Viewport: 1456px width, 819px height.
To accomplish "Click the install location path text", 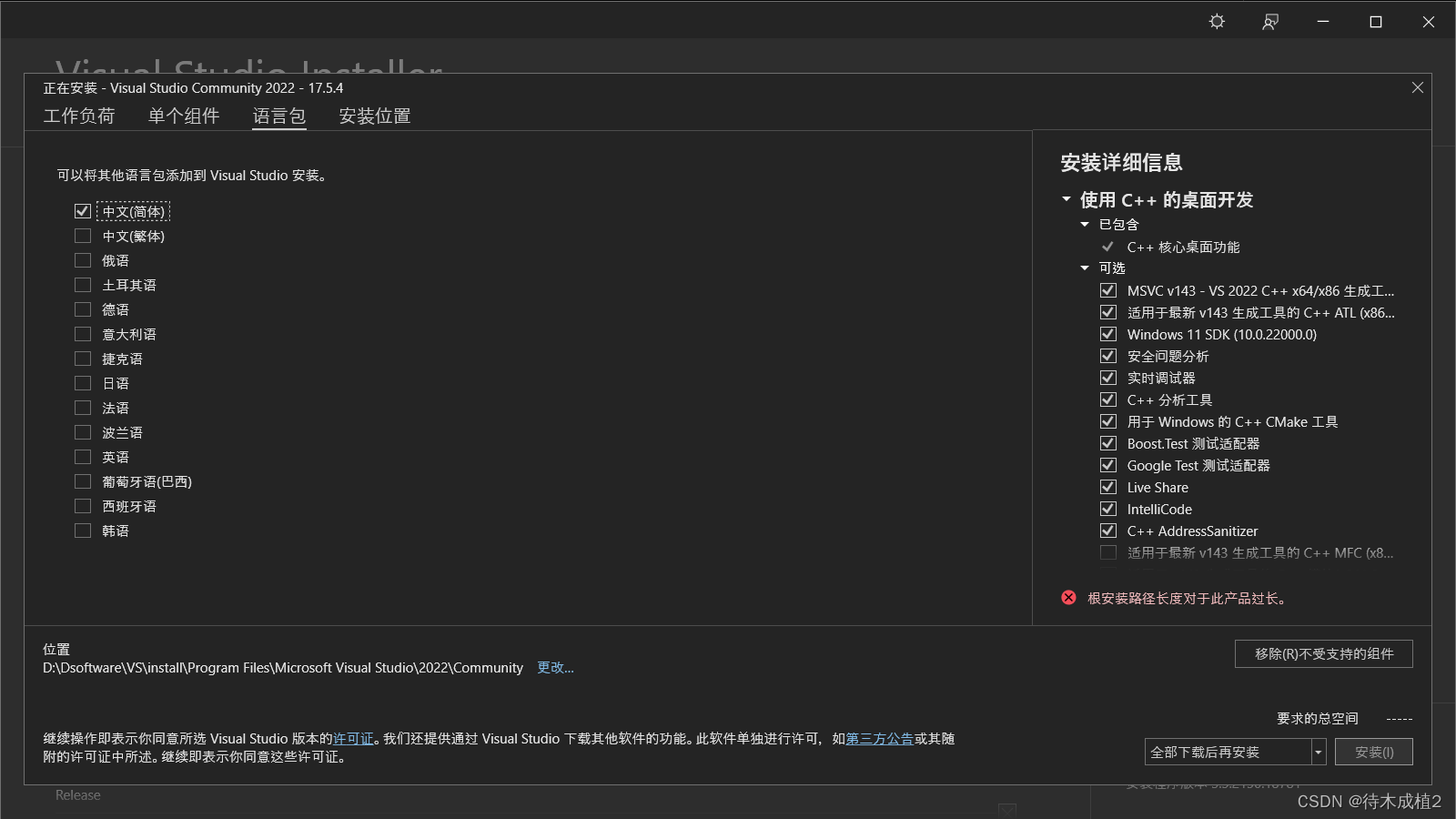I will 283,668.
